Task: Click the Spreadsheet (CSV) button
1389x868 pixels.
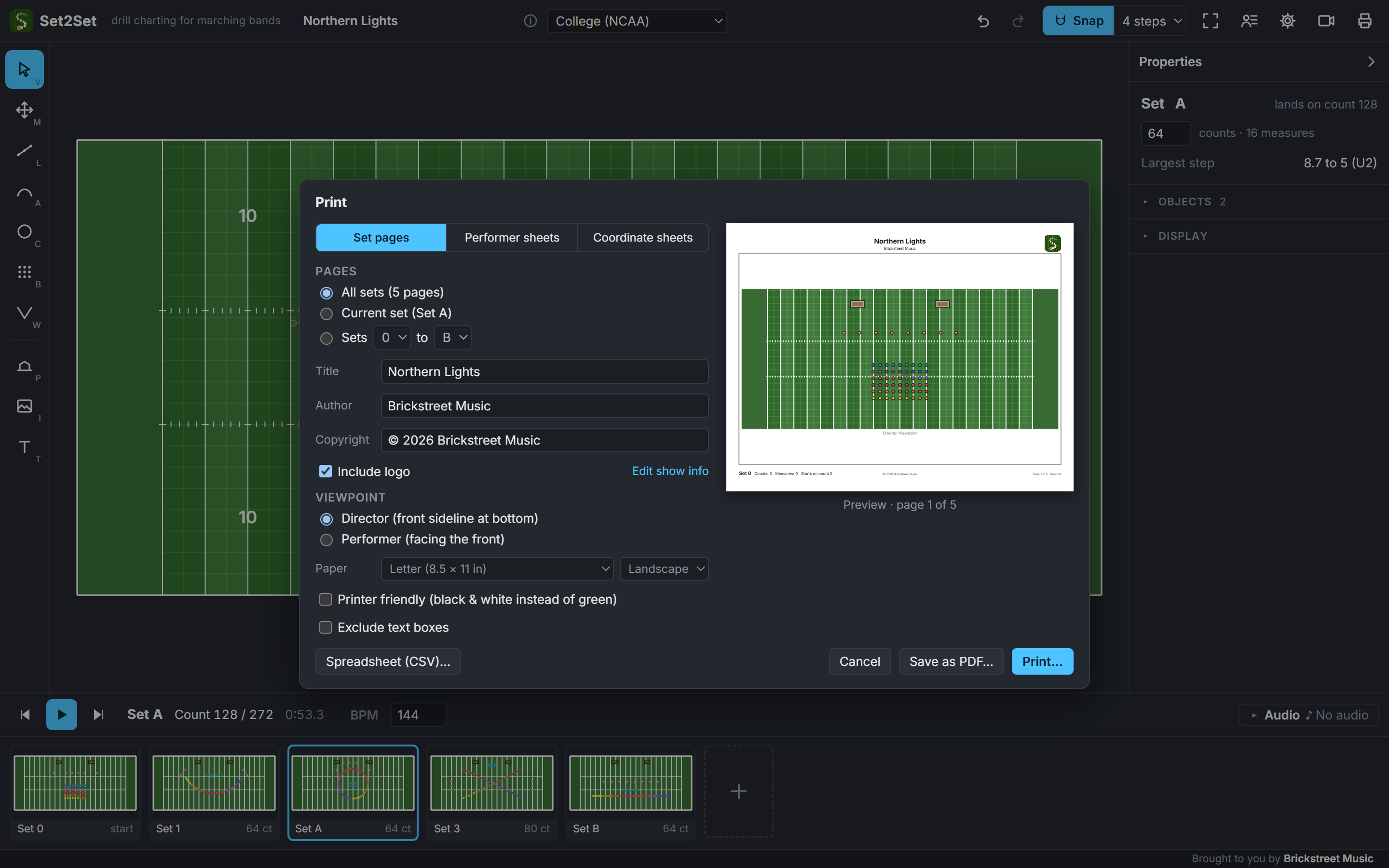Action: click(x=388, y=661)
